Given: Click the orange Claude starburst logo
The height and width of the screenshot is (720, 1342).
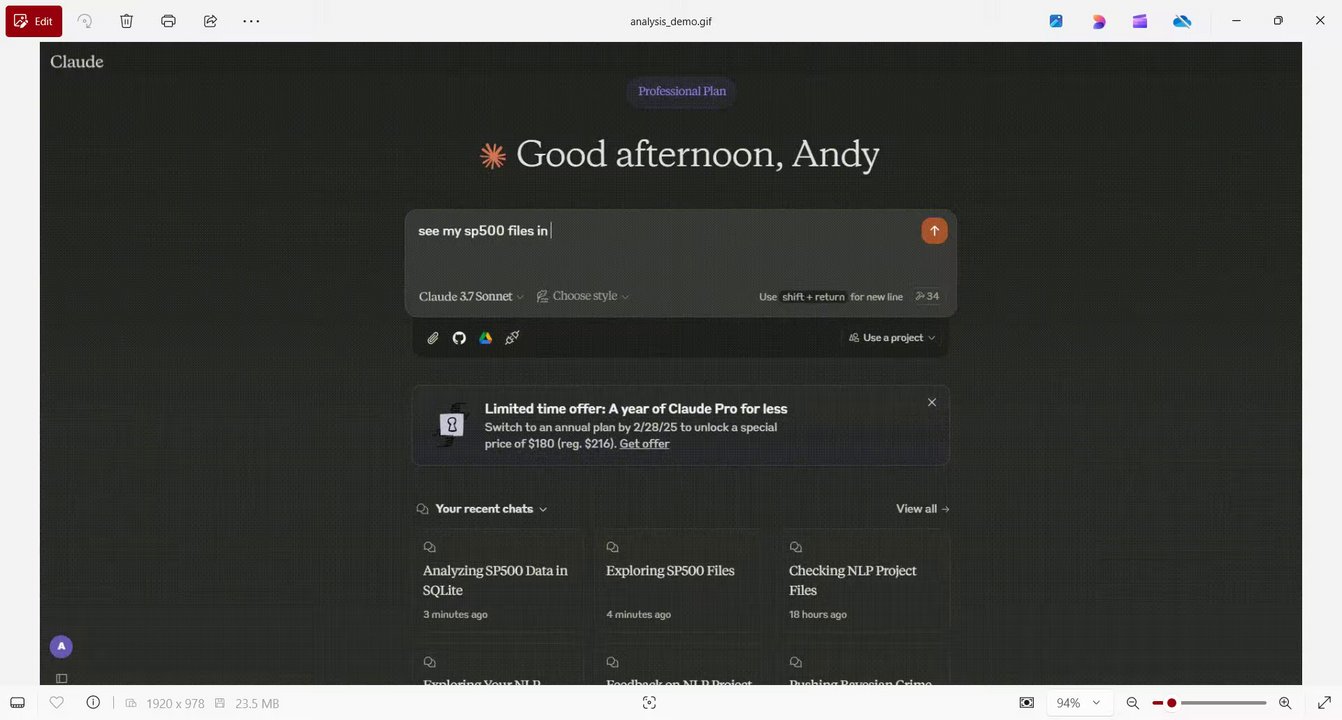Looking at the screenshot, I should point(493,155).
